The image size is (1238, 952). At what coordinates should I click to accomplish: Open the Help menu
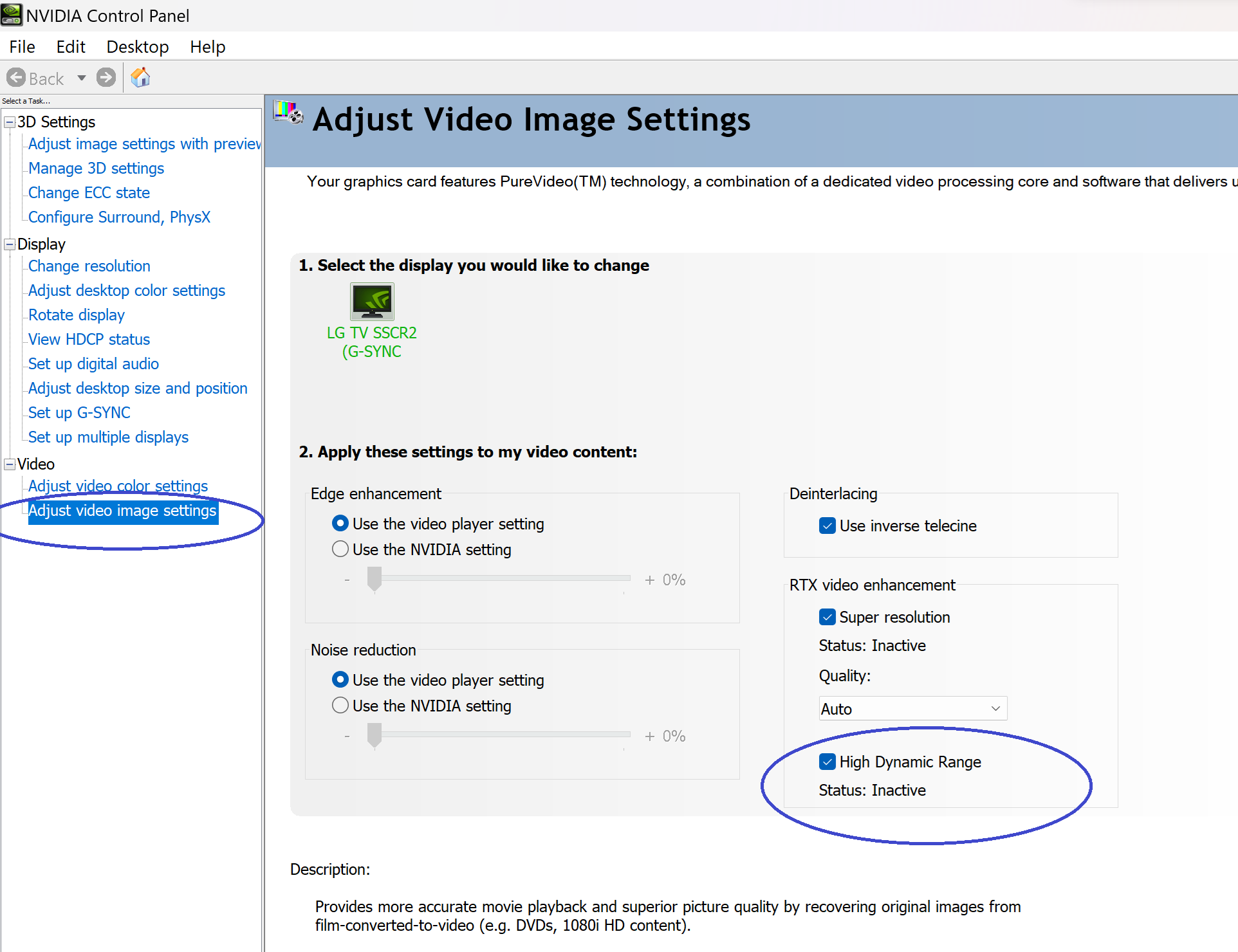tap(207, 47)
